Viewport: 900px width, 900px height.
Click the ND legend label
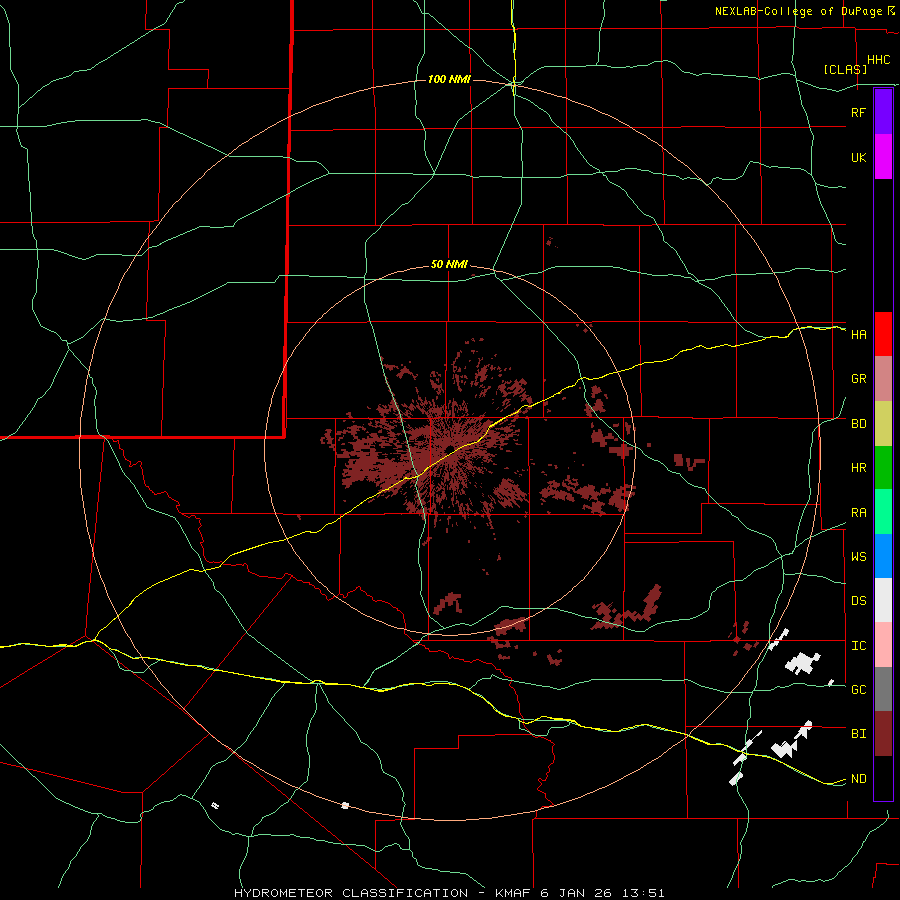point(858,779)
